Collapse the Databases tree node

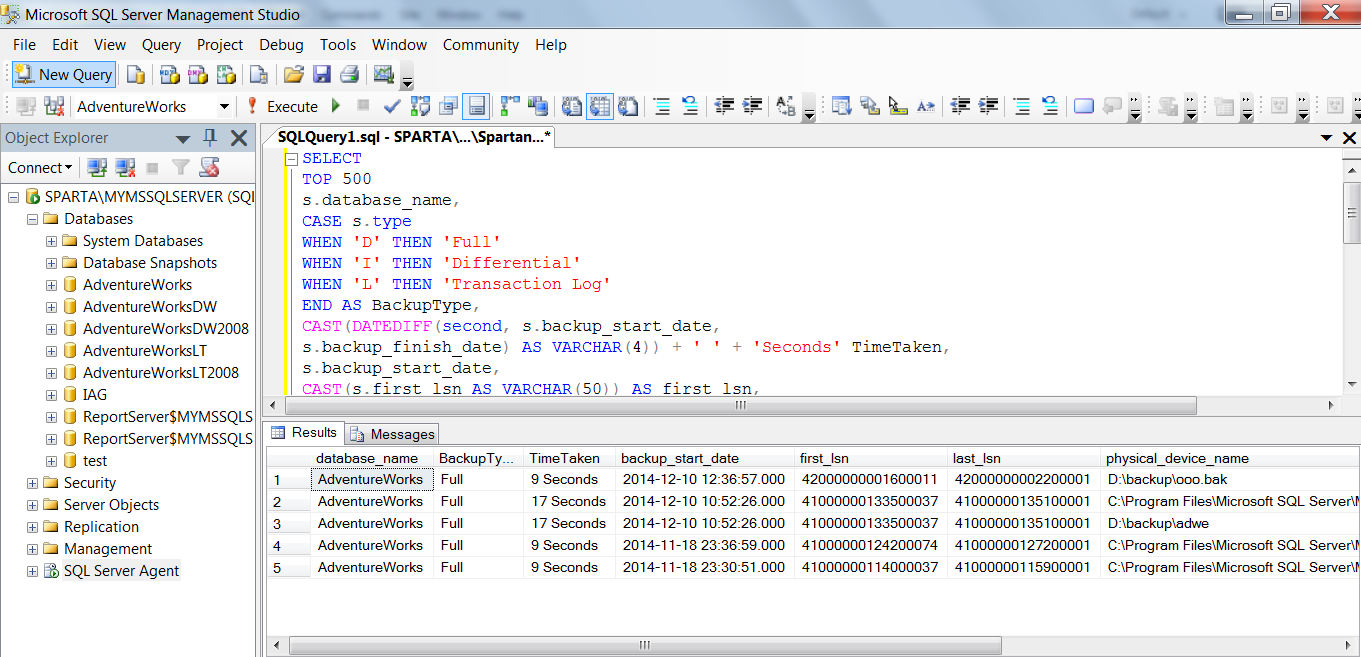coord(33,219)
